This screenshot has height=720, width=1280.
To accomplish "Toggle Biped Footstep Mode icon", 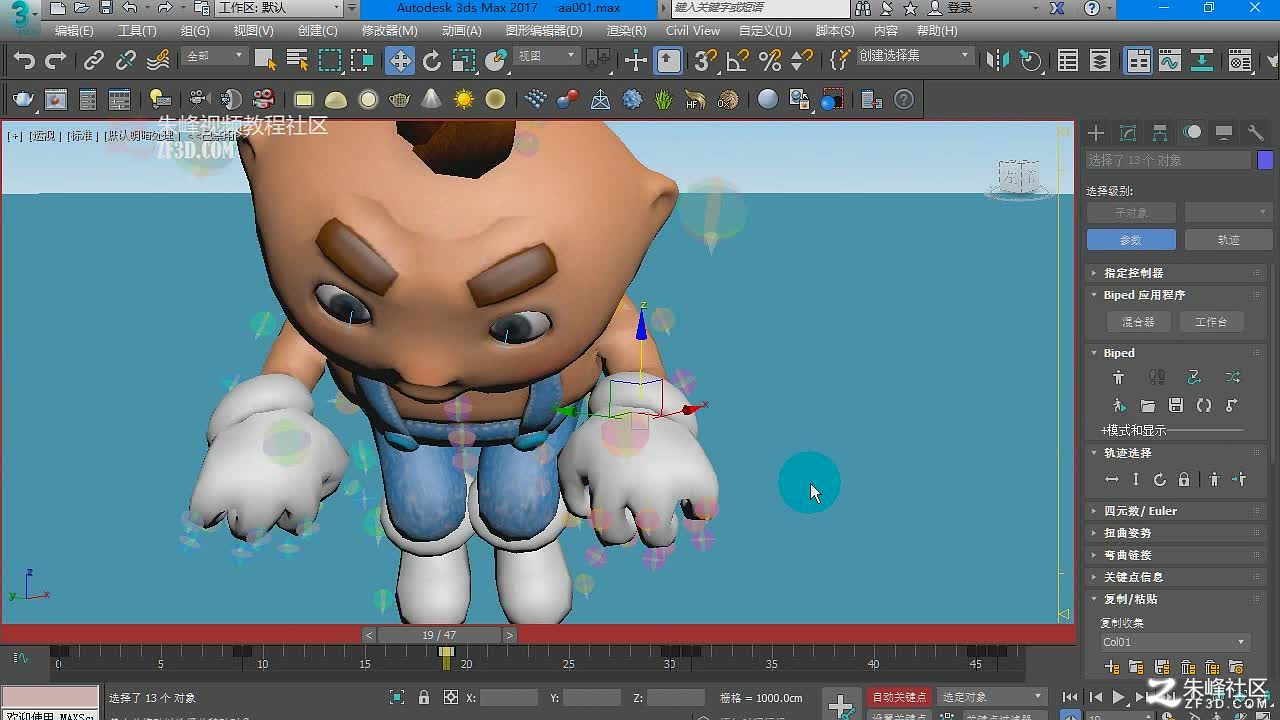I will (x=1157, y=377).
